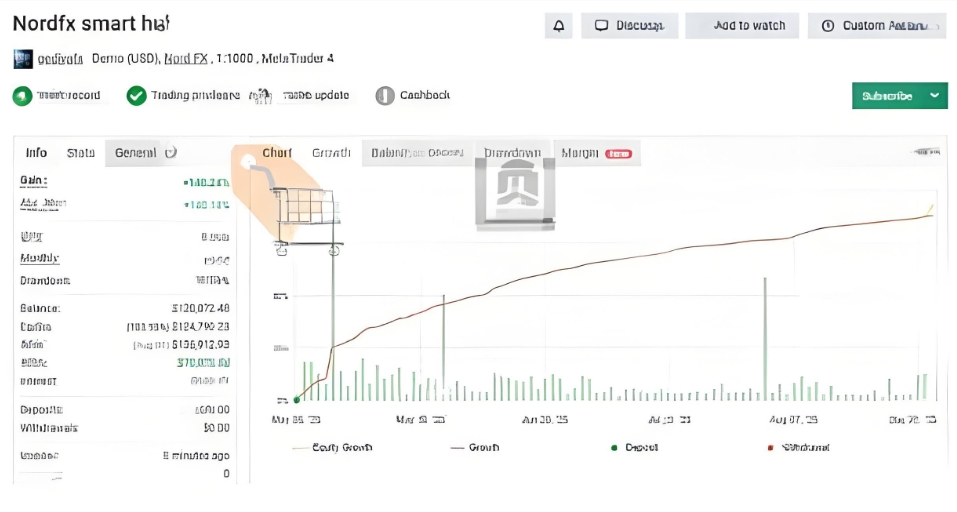
Task: Click the user avatar beside the username
Action: click(22, 59)
